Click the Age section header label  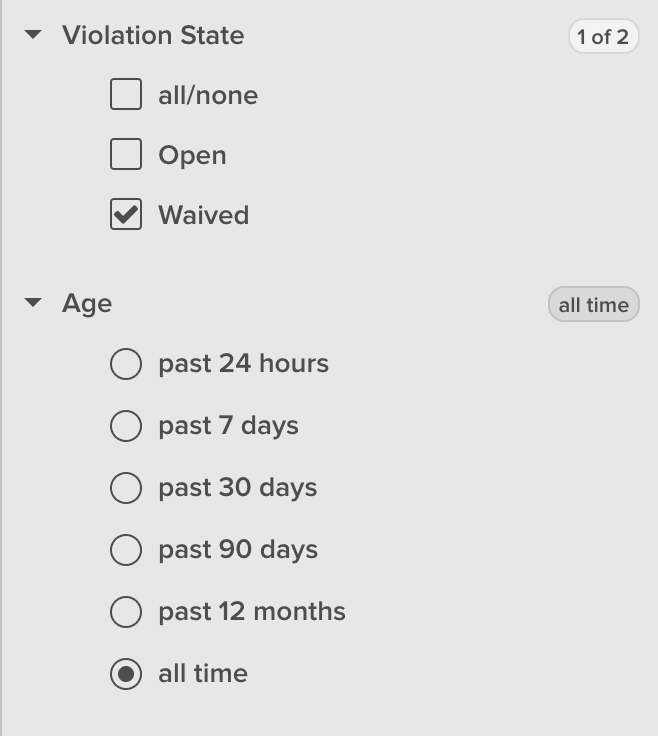coord(87,303)
